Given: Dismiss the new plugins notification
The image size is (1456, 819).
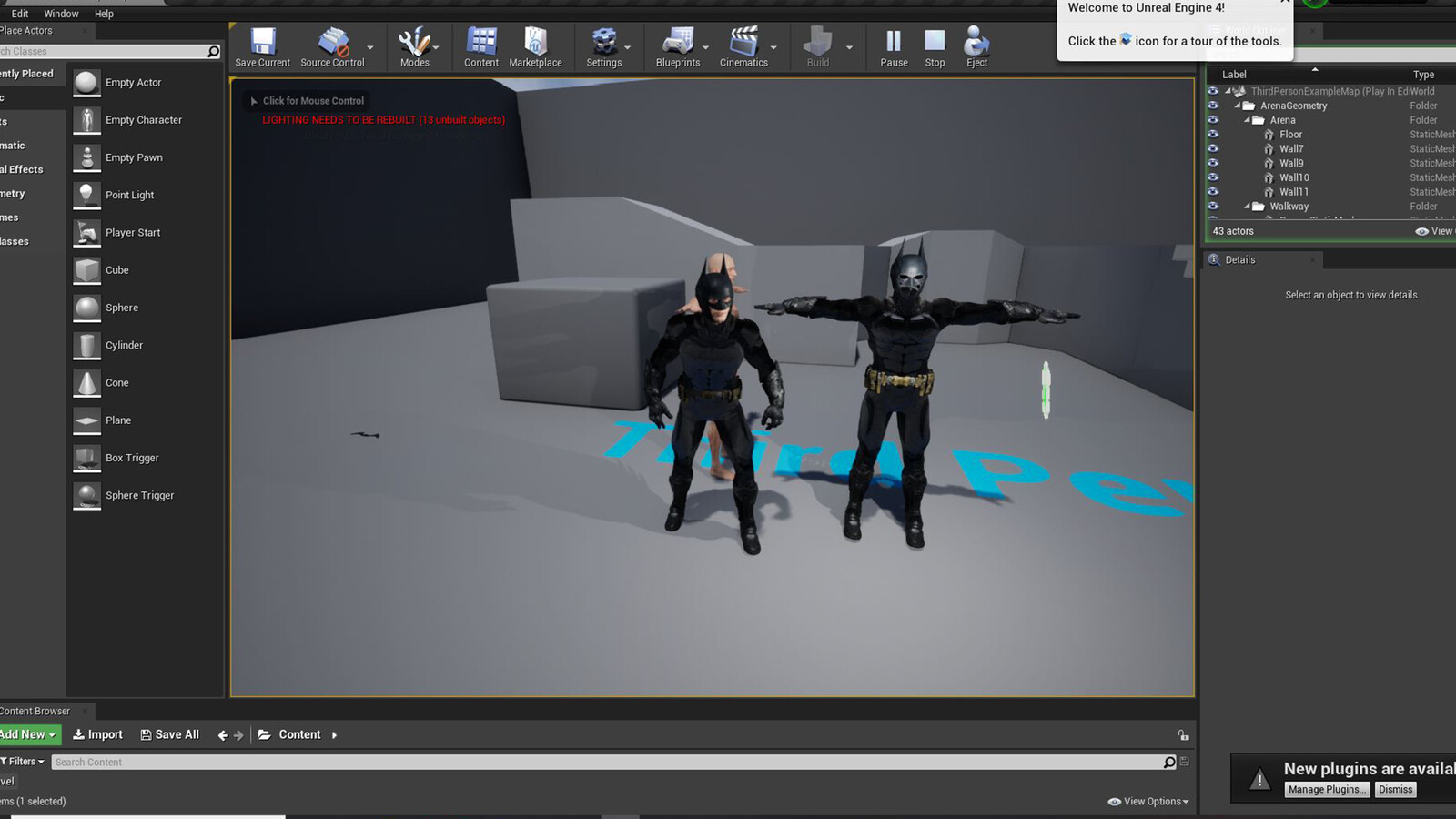Looking at the screenshot, I should (x=1395, y=790).
